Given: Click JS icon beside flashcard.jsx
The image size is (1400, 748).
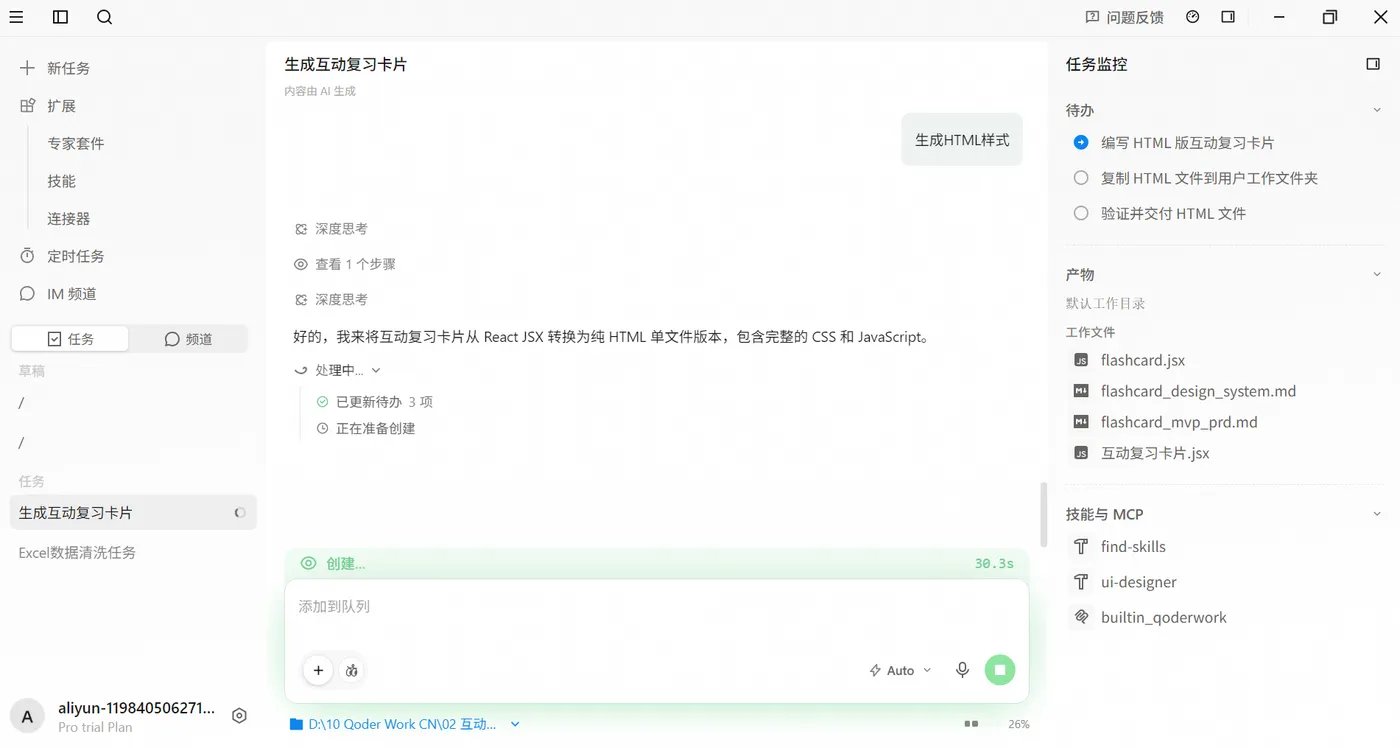Looking at the screenshot, I should pos(1080,360).
